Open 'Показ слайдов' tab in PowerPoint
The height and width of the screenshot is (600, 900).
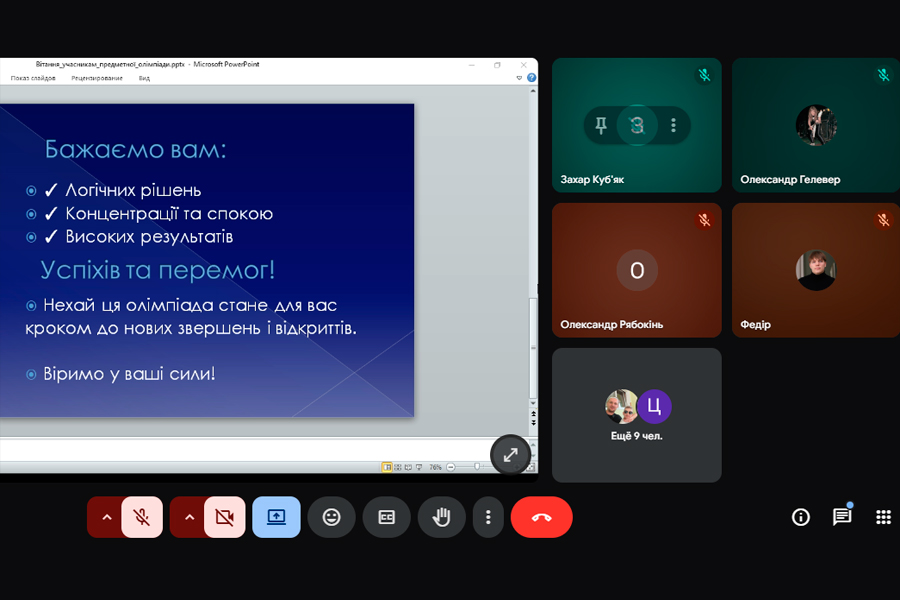[33, 78]
